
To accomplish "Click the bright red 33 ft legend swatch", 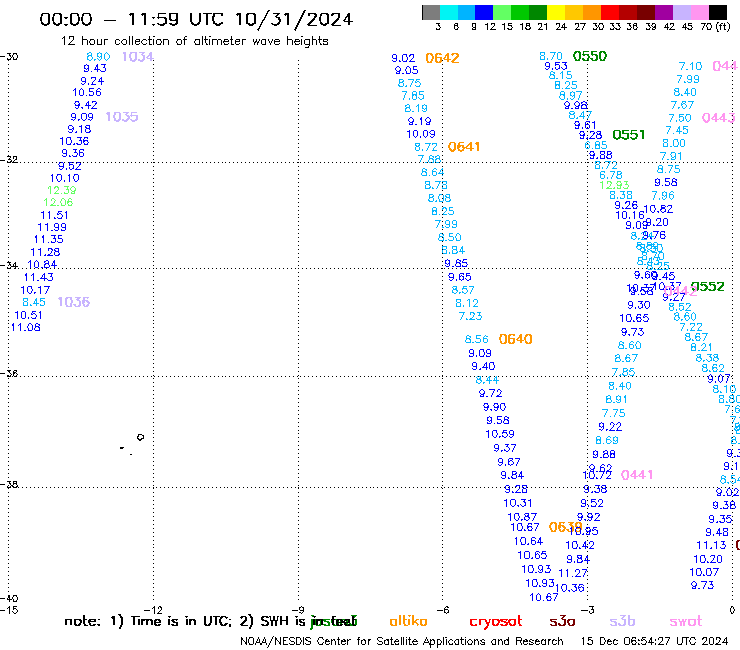I will 610,13.
